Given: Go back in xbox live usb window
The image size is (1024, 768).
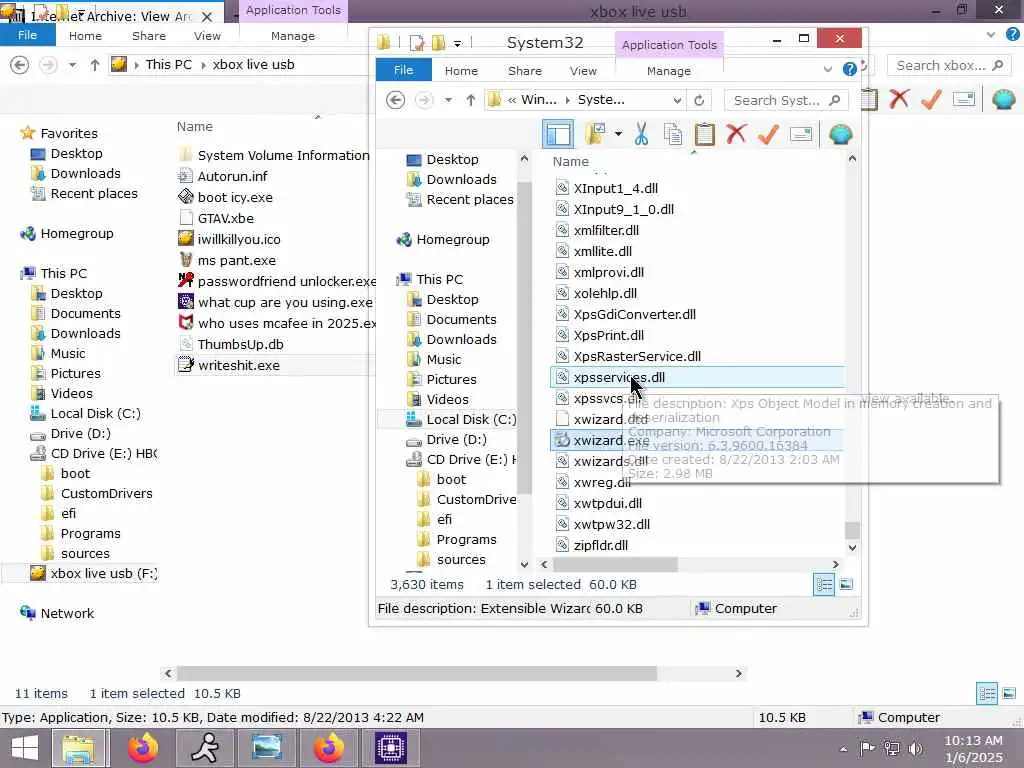Looking at the screenshot, I should click(20, 65).
